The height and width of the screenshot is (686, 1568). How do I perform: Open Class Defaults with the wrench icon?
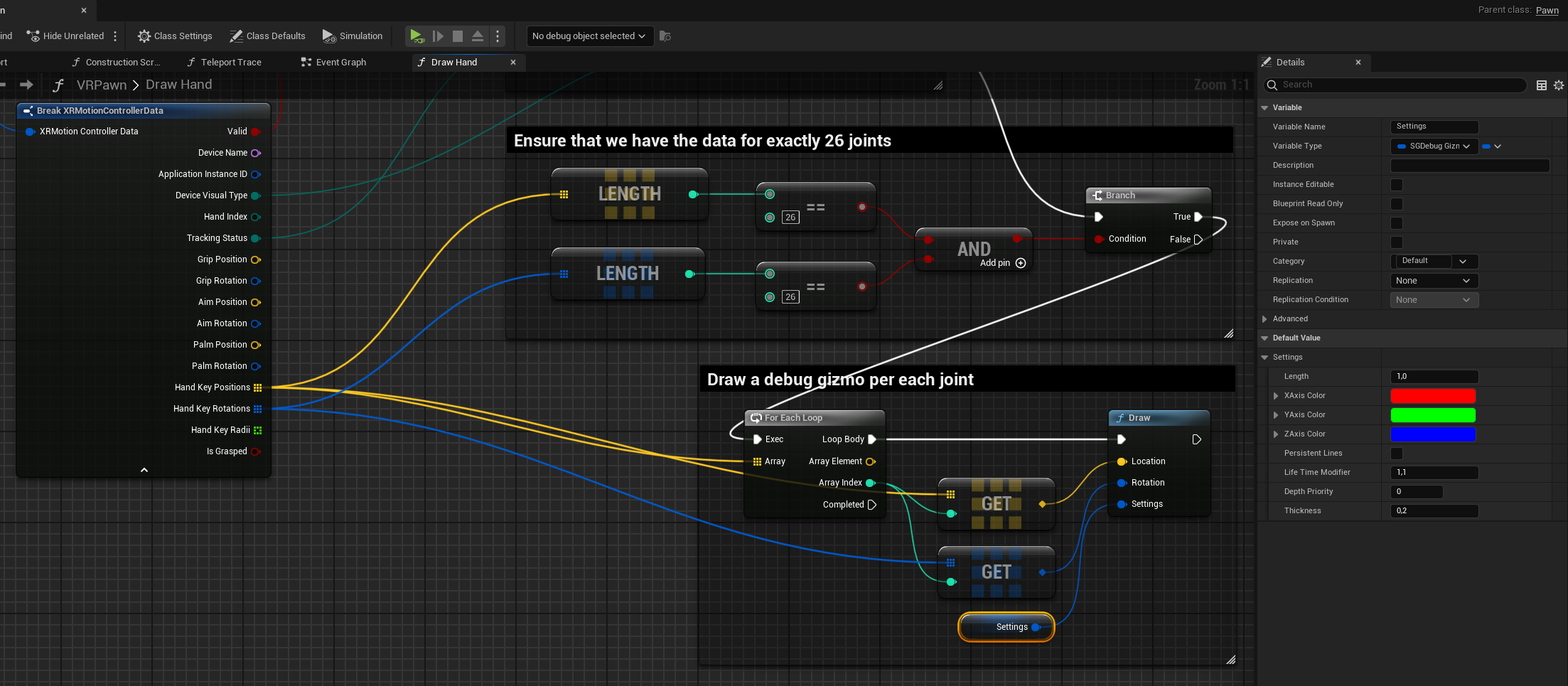tap(235, 36)
